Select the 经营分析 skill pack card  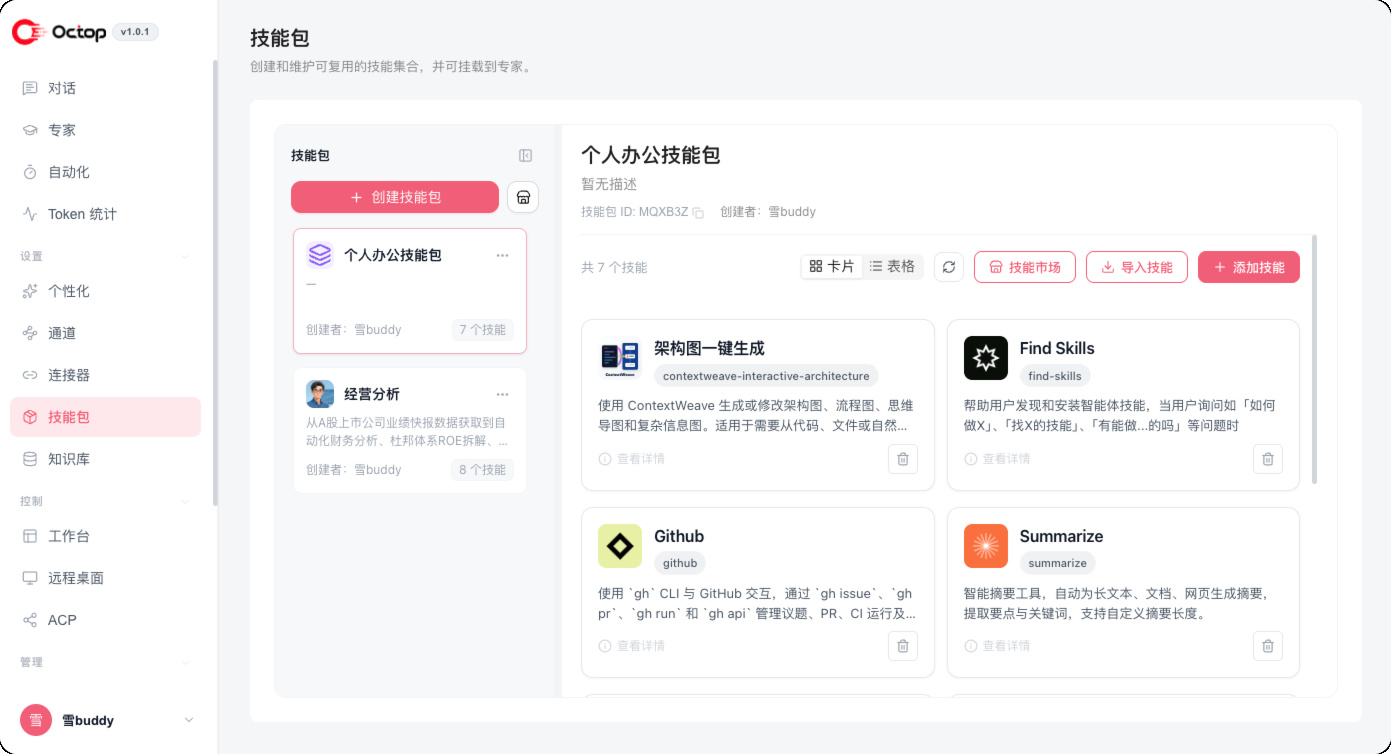click(x=410, y=430)
